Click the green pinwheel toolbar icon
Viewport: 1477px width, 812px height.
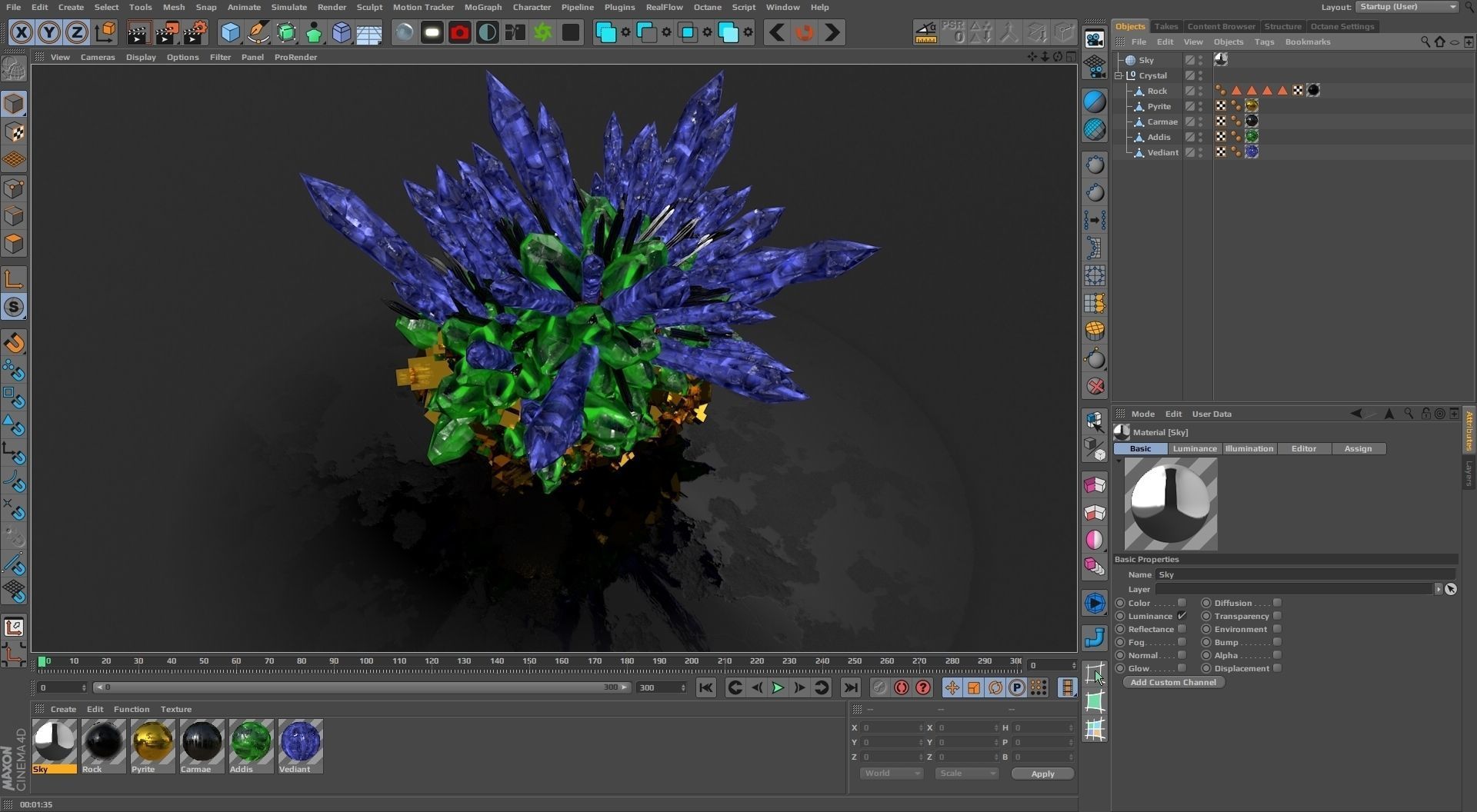tap(542, 32)
